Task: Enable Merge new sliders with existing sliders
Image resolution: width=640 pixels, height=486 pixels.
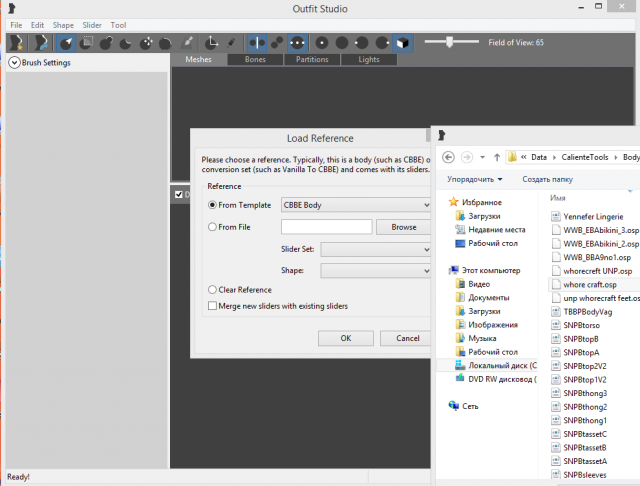Action: [212, 305]
